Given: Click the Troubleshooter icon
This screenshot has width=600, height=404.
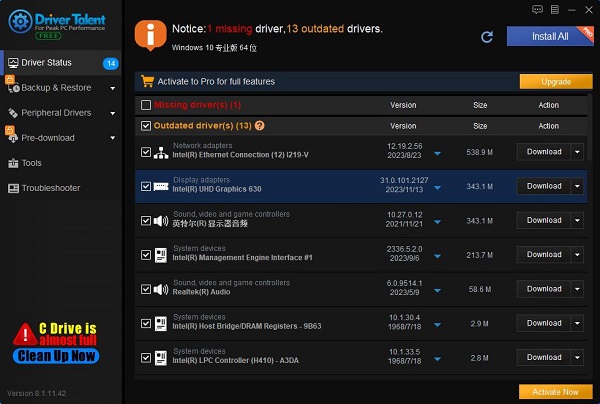Looking at the screenshot, I should click(x=13, y=188).
